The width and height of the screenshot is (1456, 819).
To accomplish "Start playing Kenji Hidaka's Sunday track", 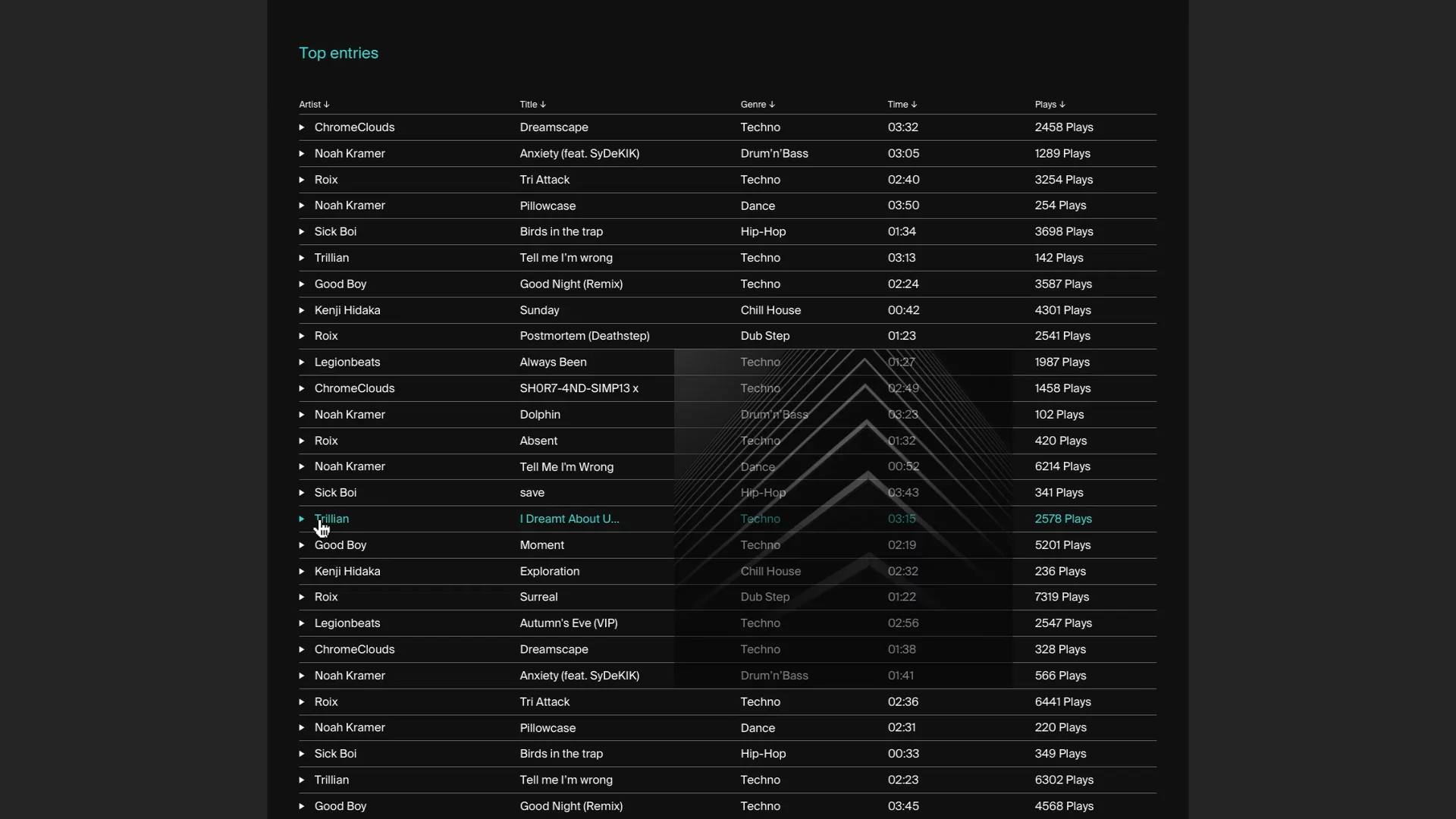I will pyautogui.click(x=302, y=310).
